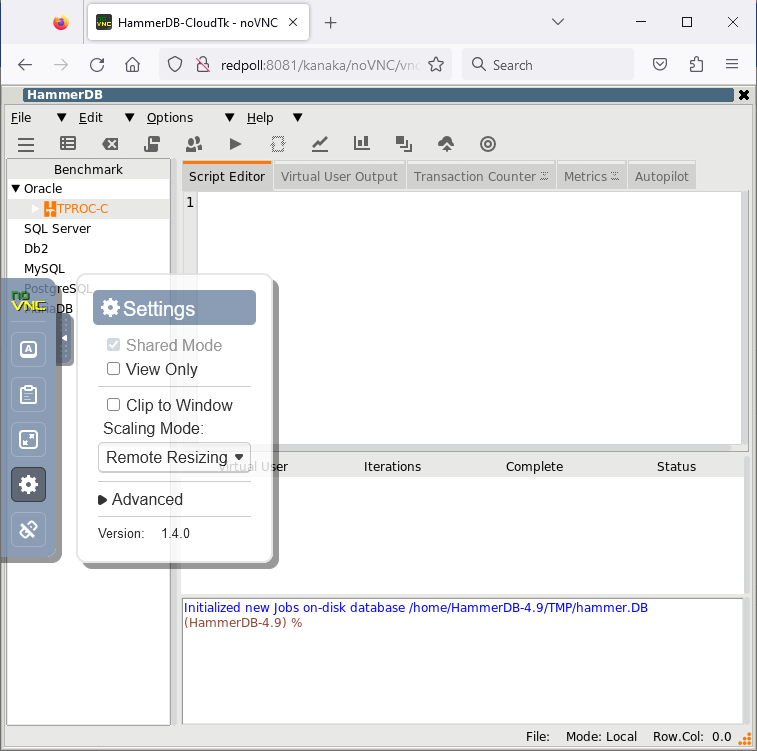Image resolution: width=757 pixels, height=751 pixels.
Task: Close HammerDB window with the X icon
Action: coord(744,95)
